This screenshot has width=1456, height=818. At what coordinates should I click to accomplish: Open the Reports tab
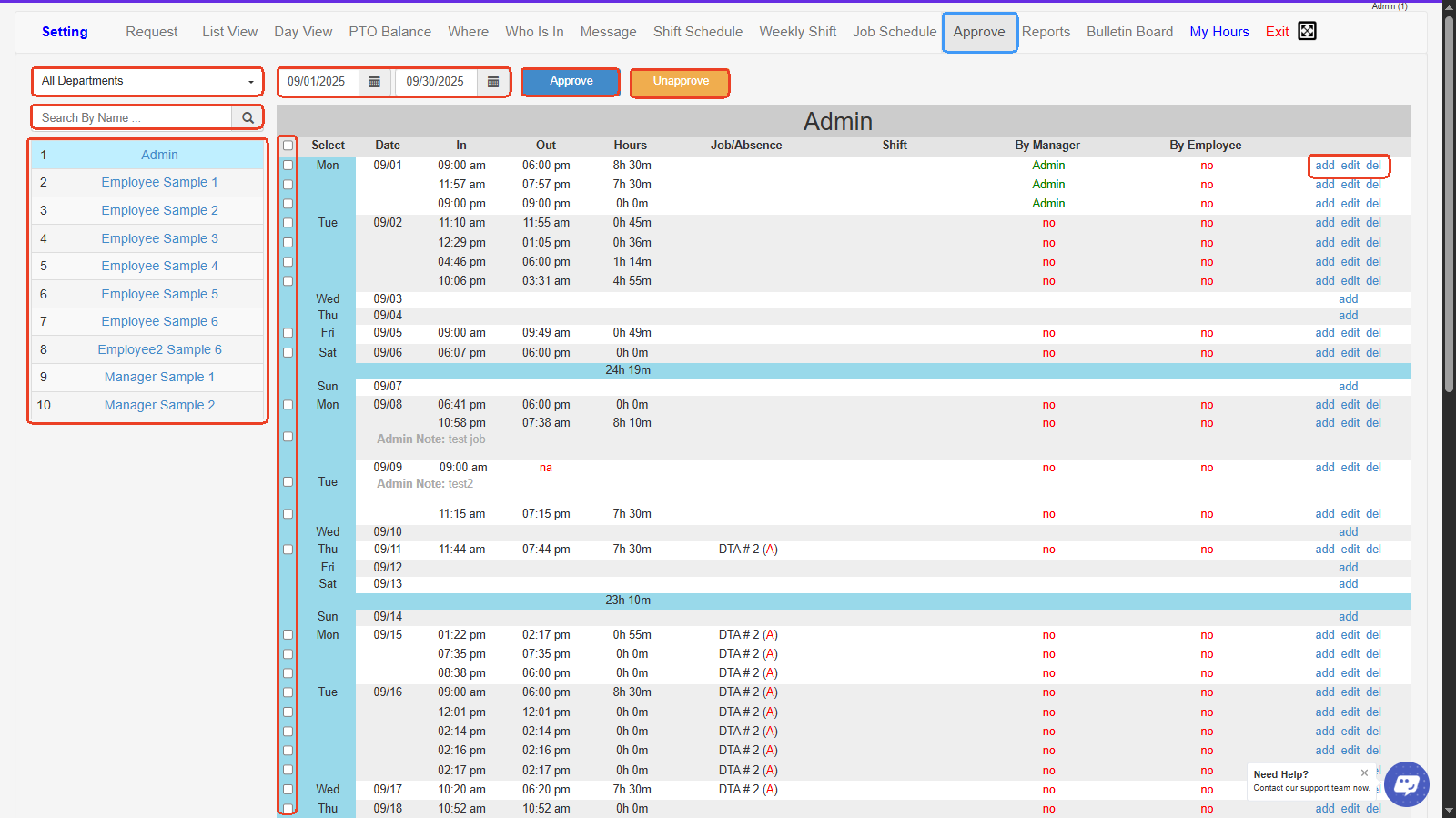tap(1046, 32)
